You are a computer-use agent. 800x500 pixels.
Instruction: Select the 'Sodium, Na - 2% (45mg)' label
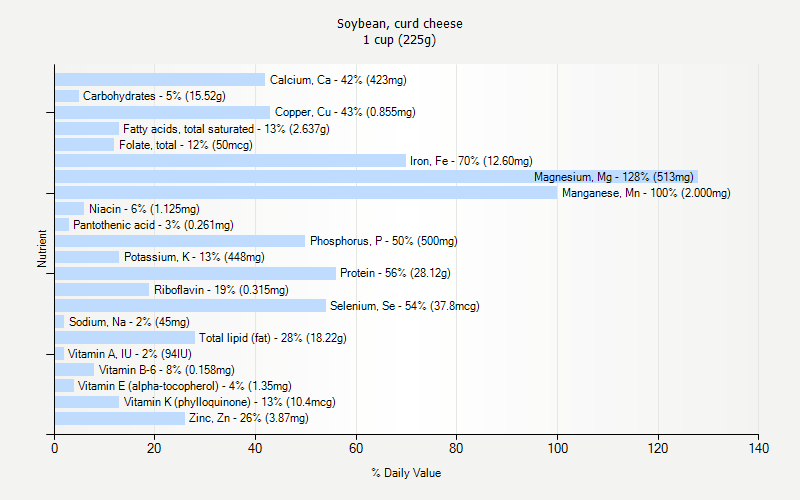tap(129, 322)
